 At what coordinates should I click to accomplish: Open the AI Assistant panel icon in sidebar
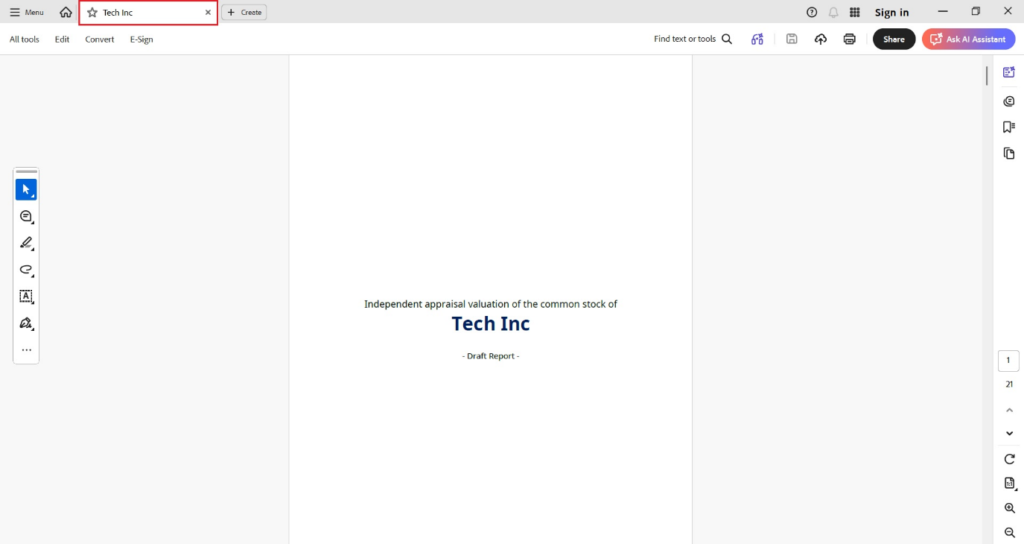[1008, 72]
